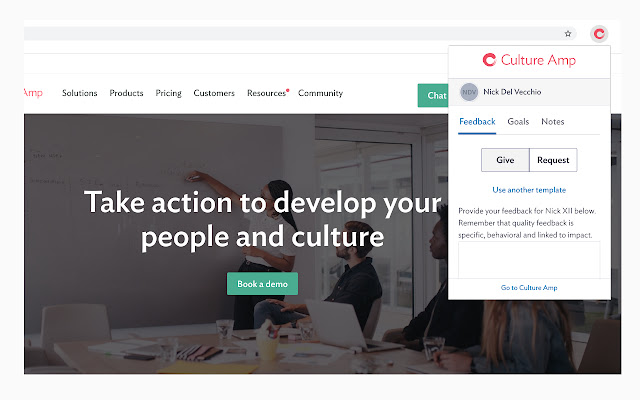640x400 pixels.
Task: Click into the feedback text box
Action: pyautogui.click(x=529, y=260)
